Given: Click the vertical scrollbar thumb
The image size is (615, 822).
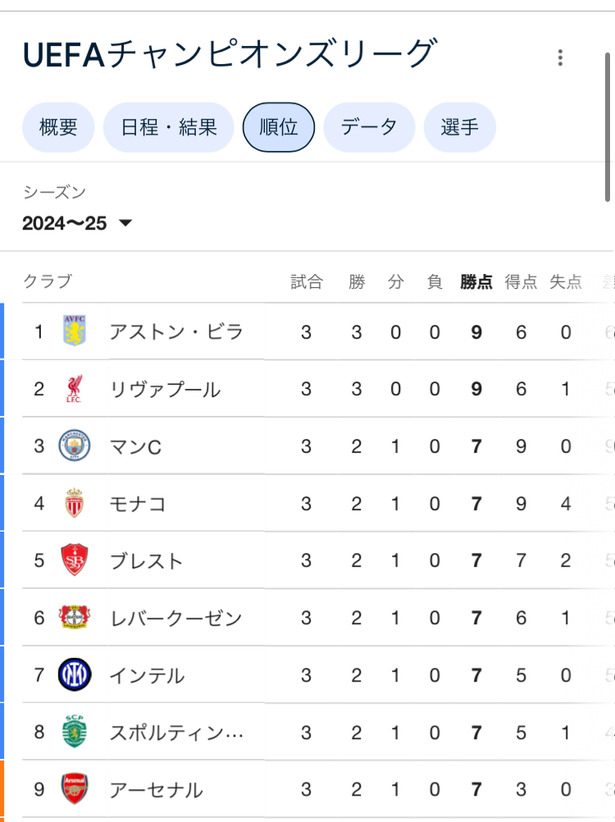Looking at the screenshot, I should point(608,127).
